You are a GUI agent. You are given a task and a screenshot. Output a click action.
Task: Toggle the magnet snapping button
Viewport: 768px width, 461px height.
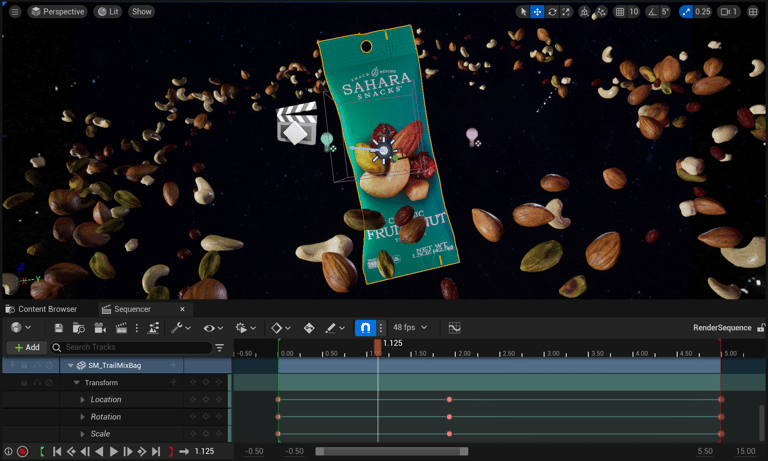pos(365,328)
